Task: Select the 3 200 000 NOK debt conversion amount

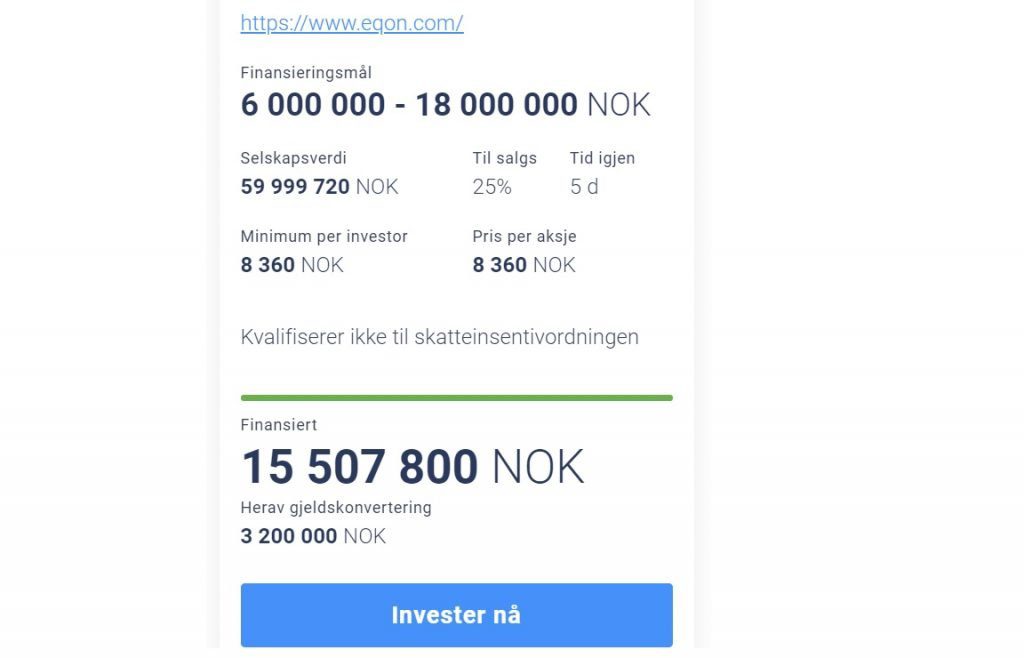Action: coord(313,536)
